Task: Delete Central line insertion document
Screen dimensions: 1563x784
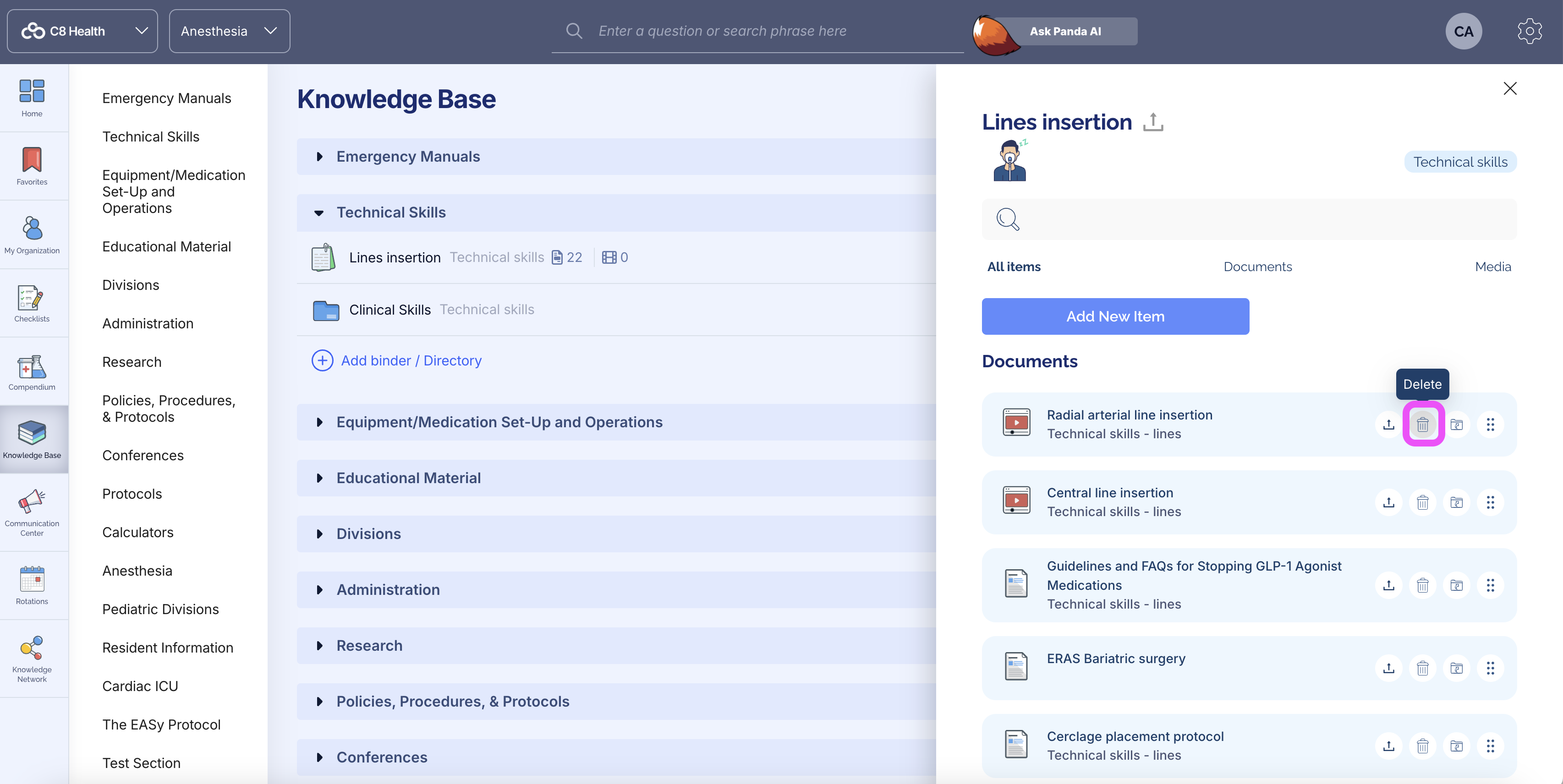Action: pyautogui.click(x=1422, y=503)
